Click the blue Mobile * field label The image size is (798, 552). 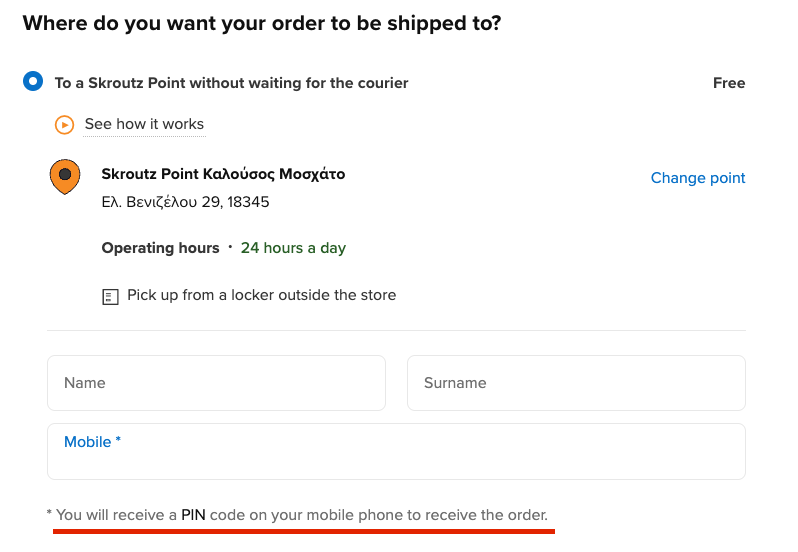[x=92, y=442]
